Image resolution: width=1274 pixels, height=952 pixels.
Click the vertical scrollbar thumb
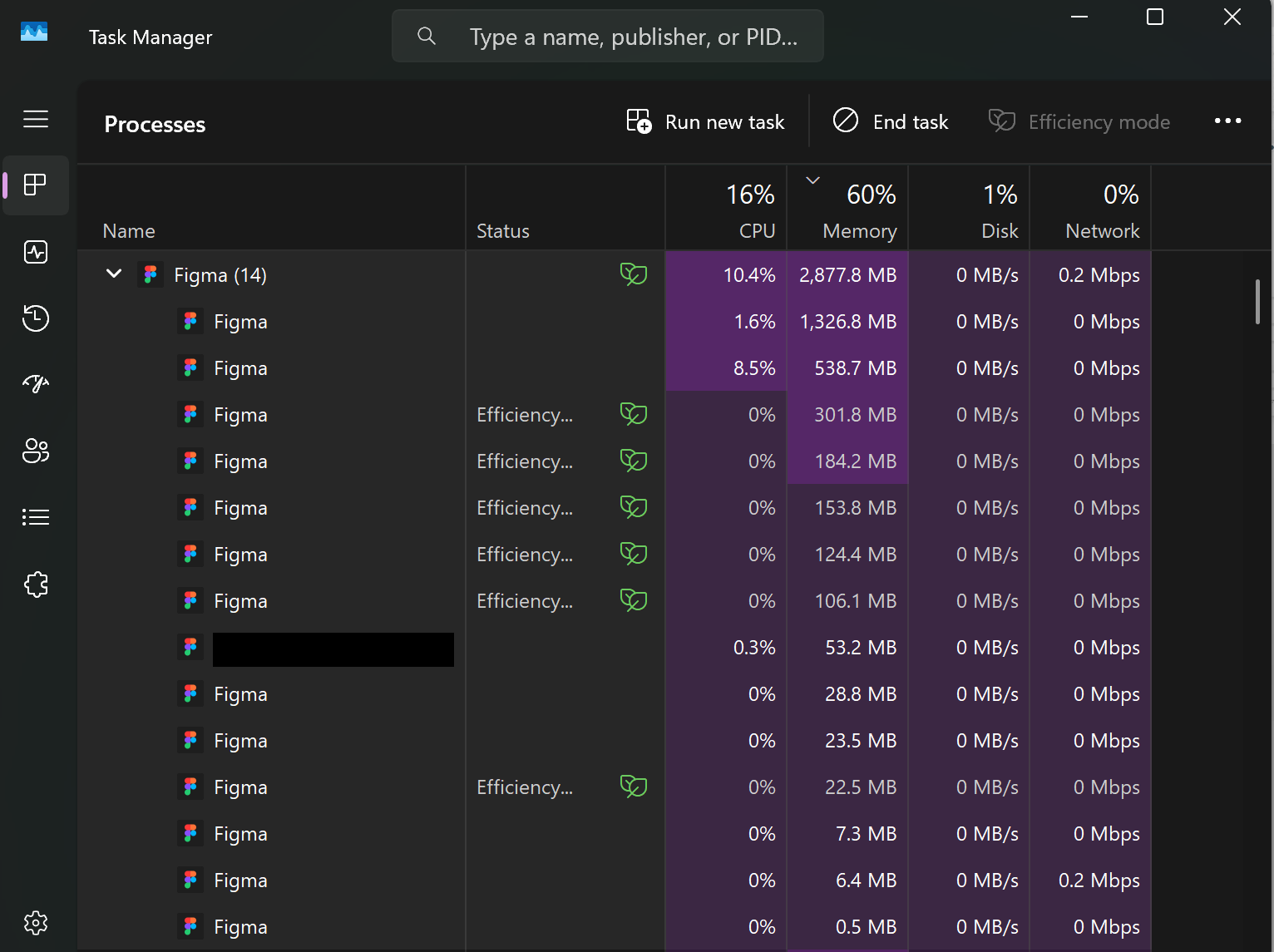coord(1257,302)
